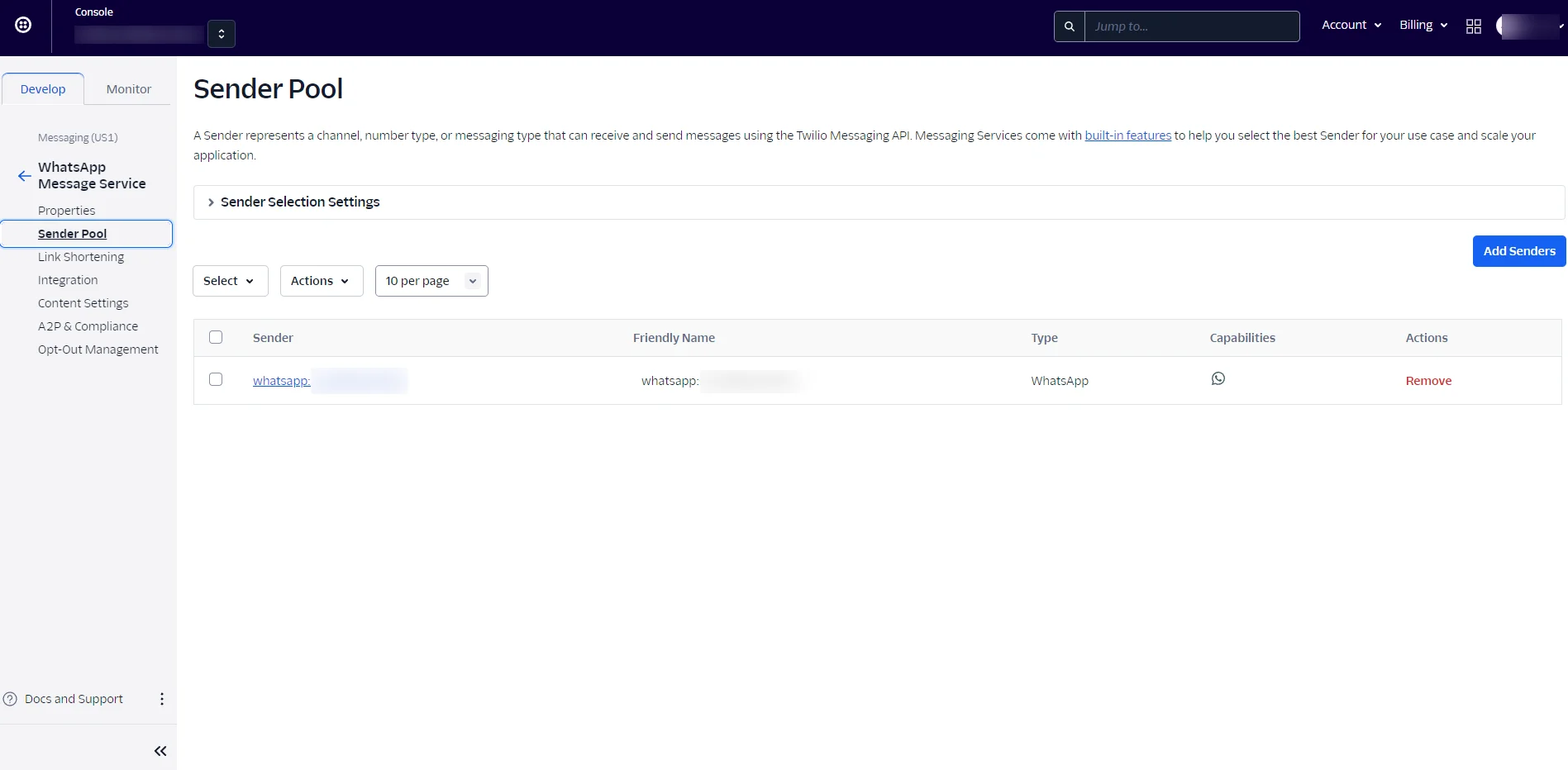Go back using the left arrow icon

[24, 176]
